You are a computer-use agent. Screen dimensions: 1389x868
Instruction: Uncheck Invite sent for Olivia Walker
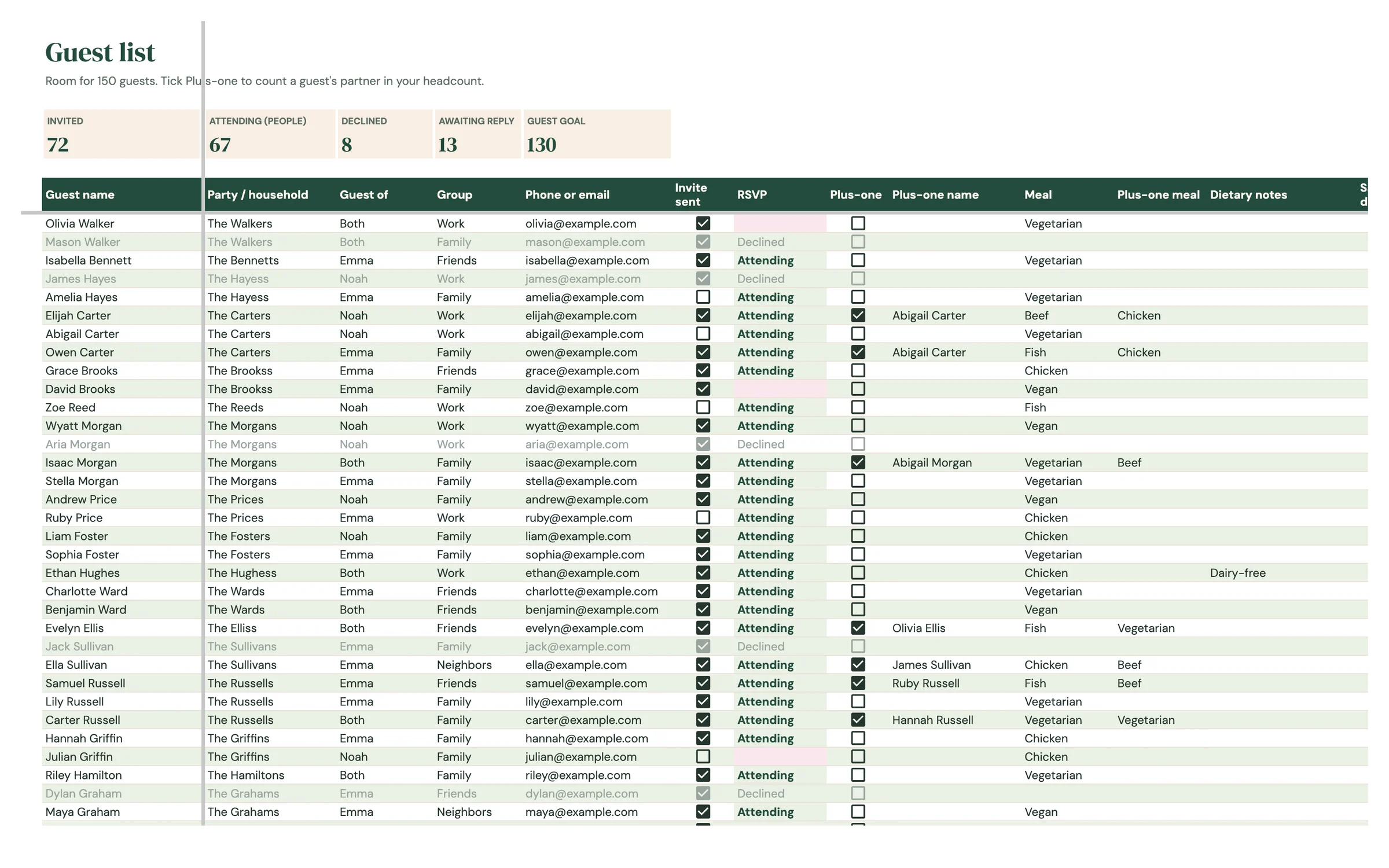coord(703,223)
